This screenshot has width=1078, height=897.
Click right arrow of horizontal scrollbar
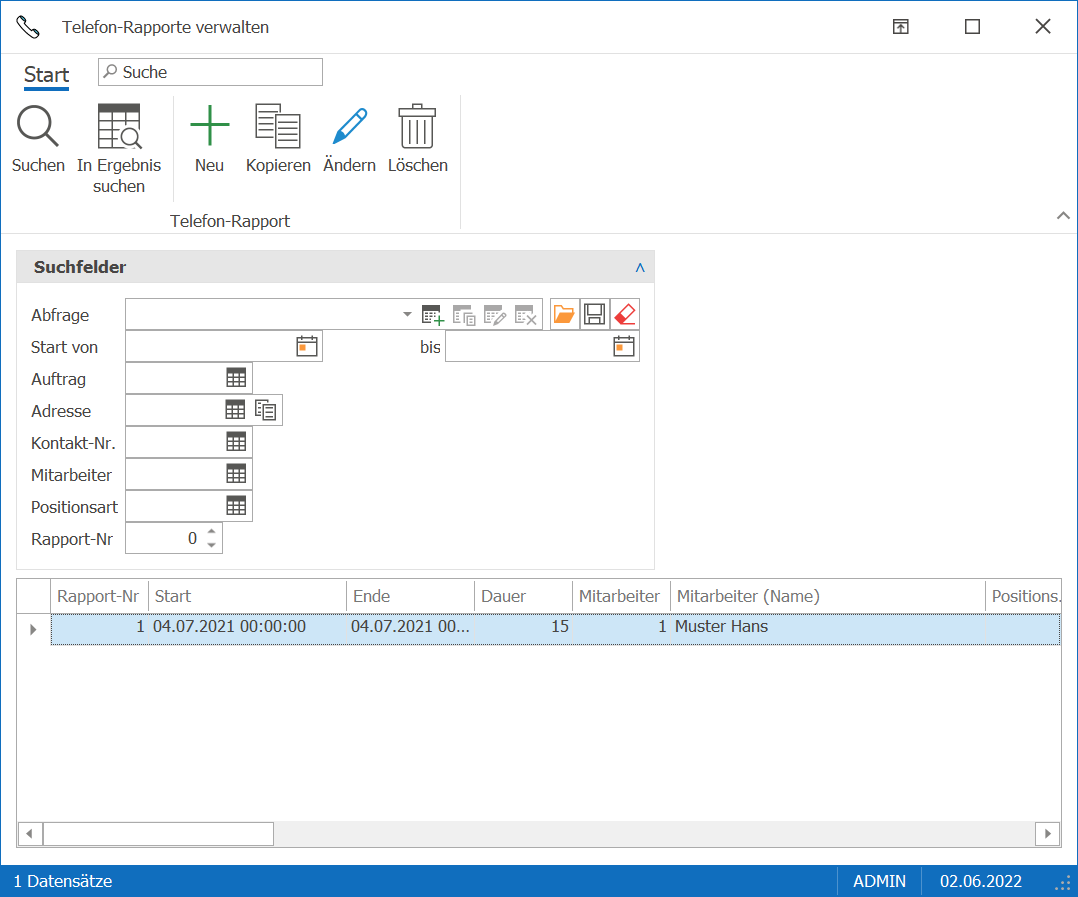click(1048, 834)
